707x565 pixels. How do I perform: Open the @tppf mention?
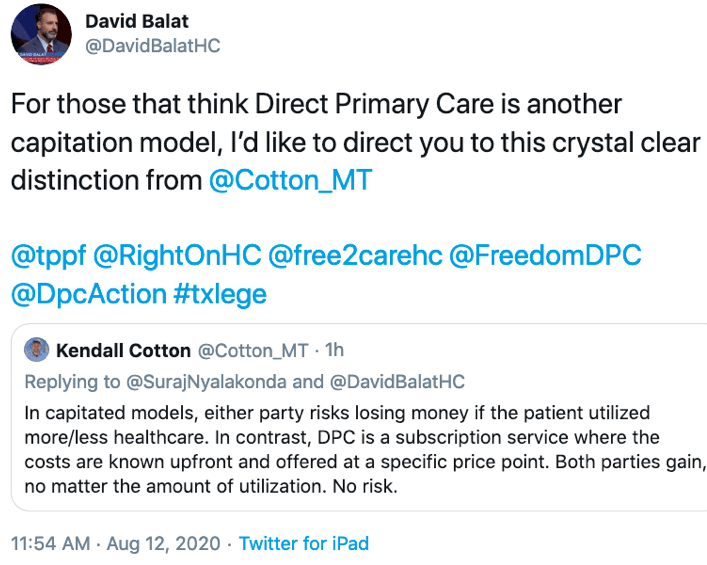tap(47, 256)
